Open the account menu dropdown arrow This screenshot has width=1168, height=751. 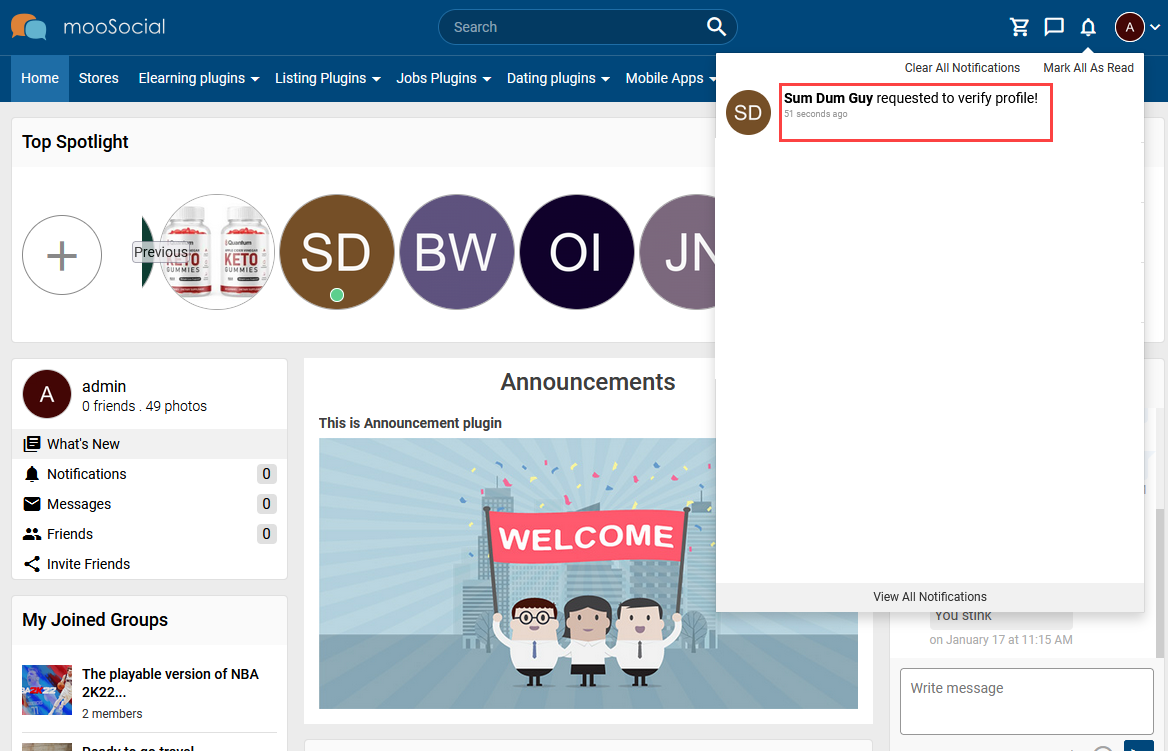[1155, 28]
